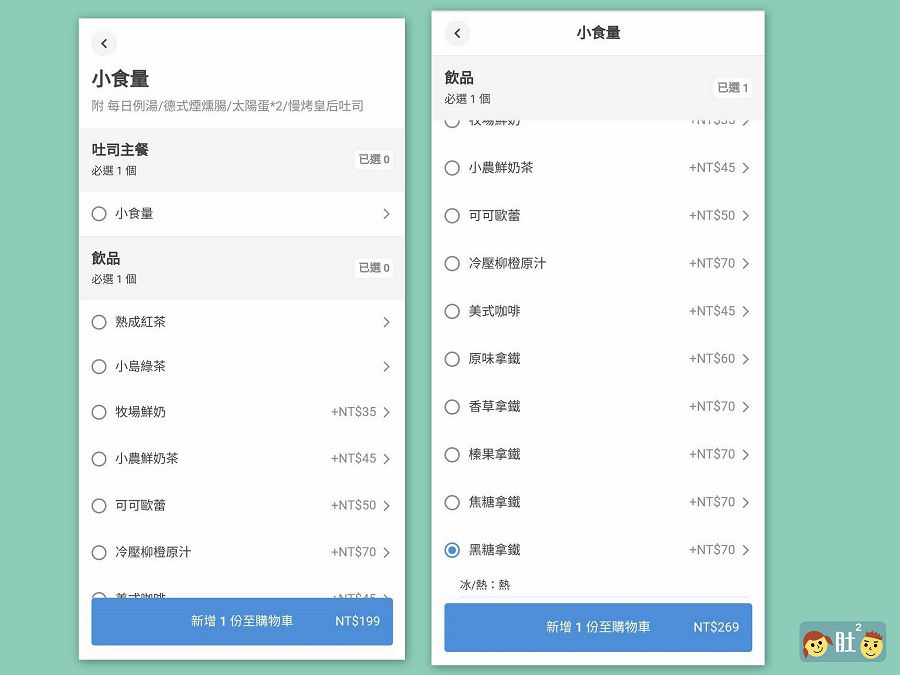Choose 香草拿鐵 radio option
This screenshot has width=900, height=675.
452,407
